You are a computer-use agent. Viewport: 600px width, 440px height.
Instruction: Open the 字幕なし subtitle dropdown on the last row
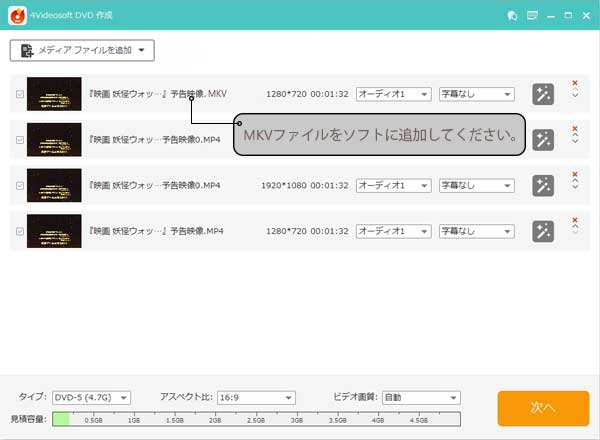(476, 232)
